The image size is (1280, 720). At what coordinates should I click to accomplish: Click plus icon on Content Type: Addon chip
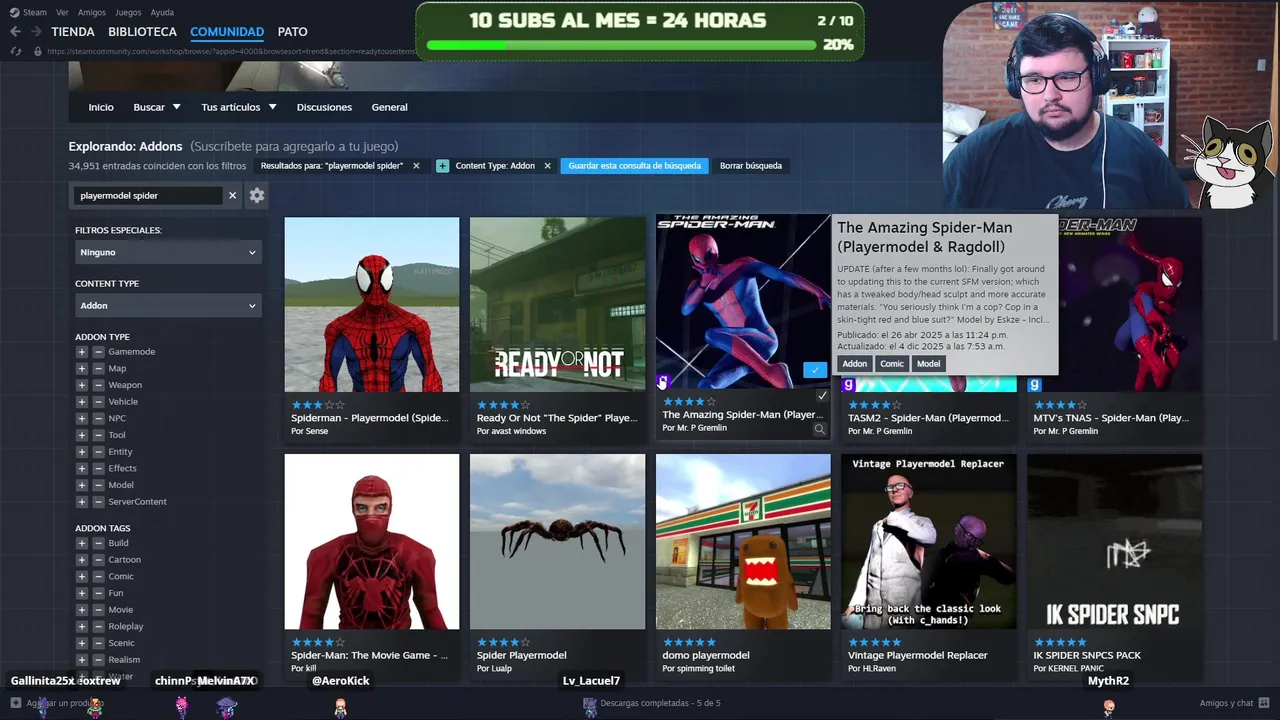(442, 166)
